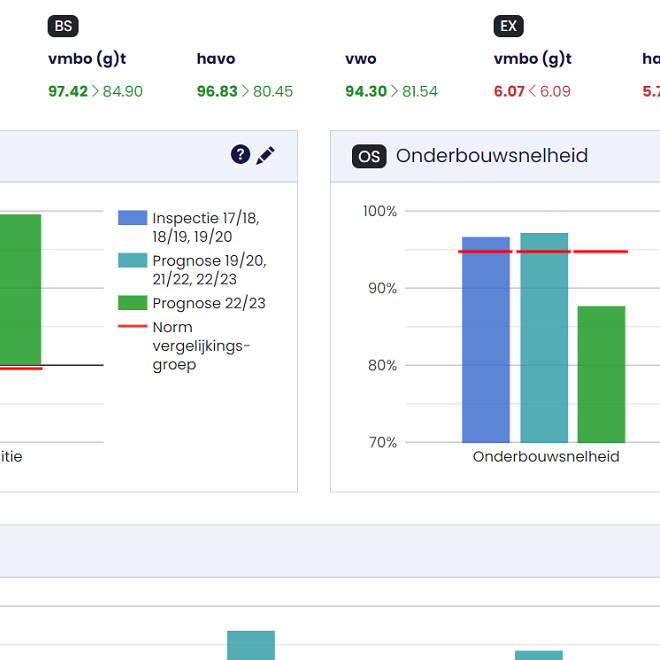This screenshot has width=660, height=660.
Task: Click the 90% axis label
Action: coord(383,288)
